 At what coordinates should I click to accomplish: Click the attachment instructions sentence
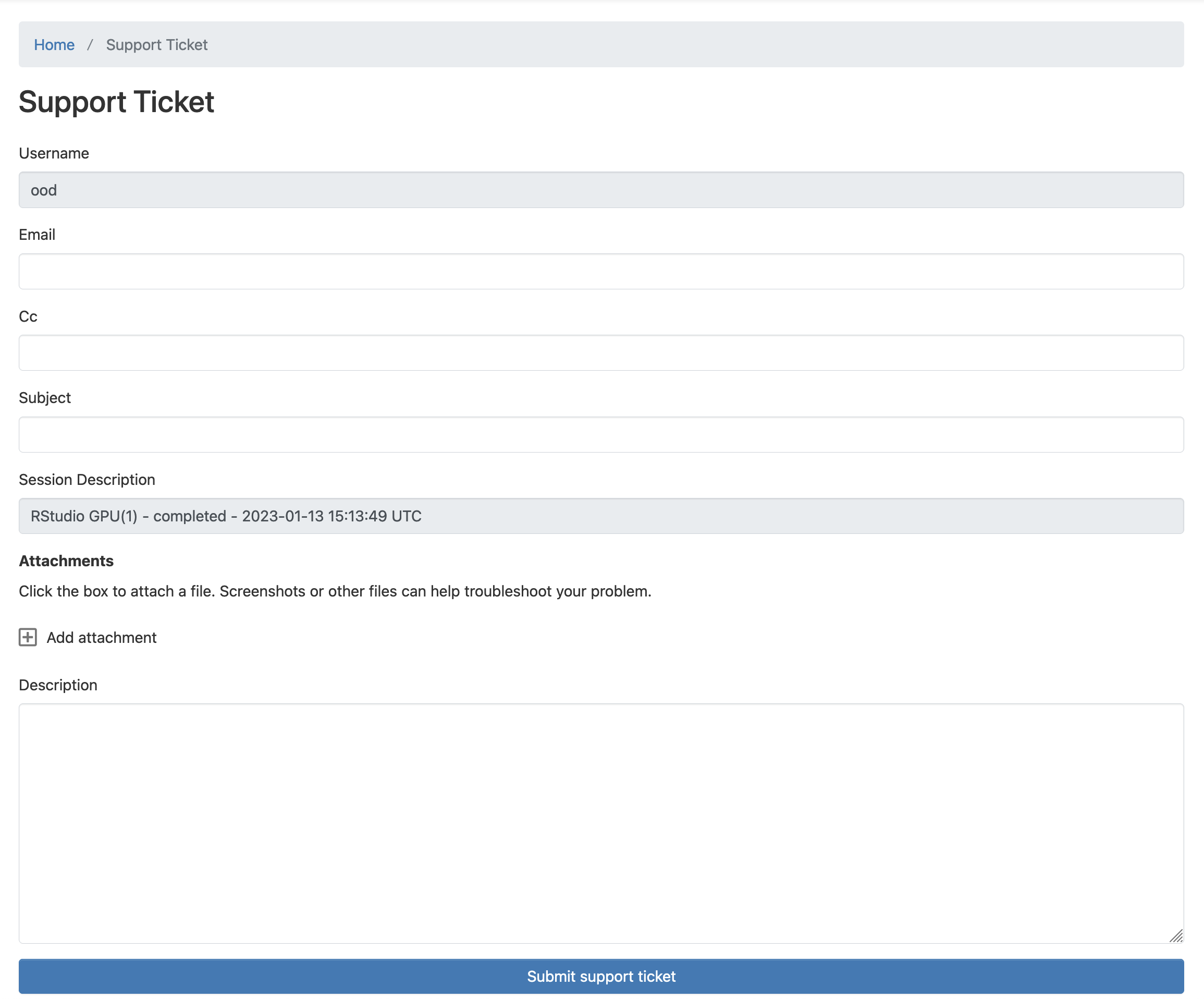pos(336,591)
